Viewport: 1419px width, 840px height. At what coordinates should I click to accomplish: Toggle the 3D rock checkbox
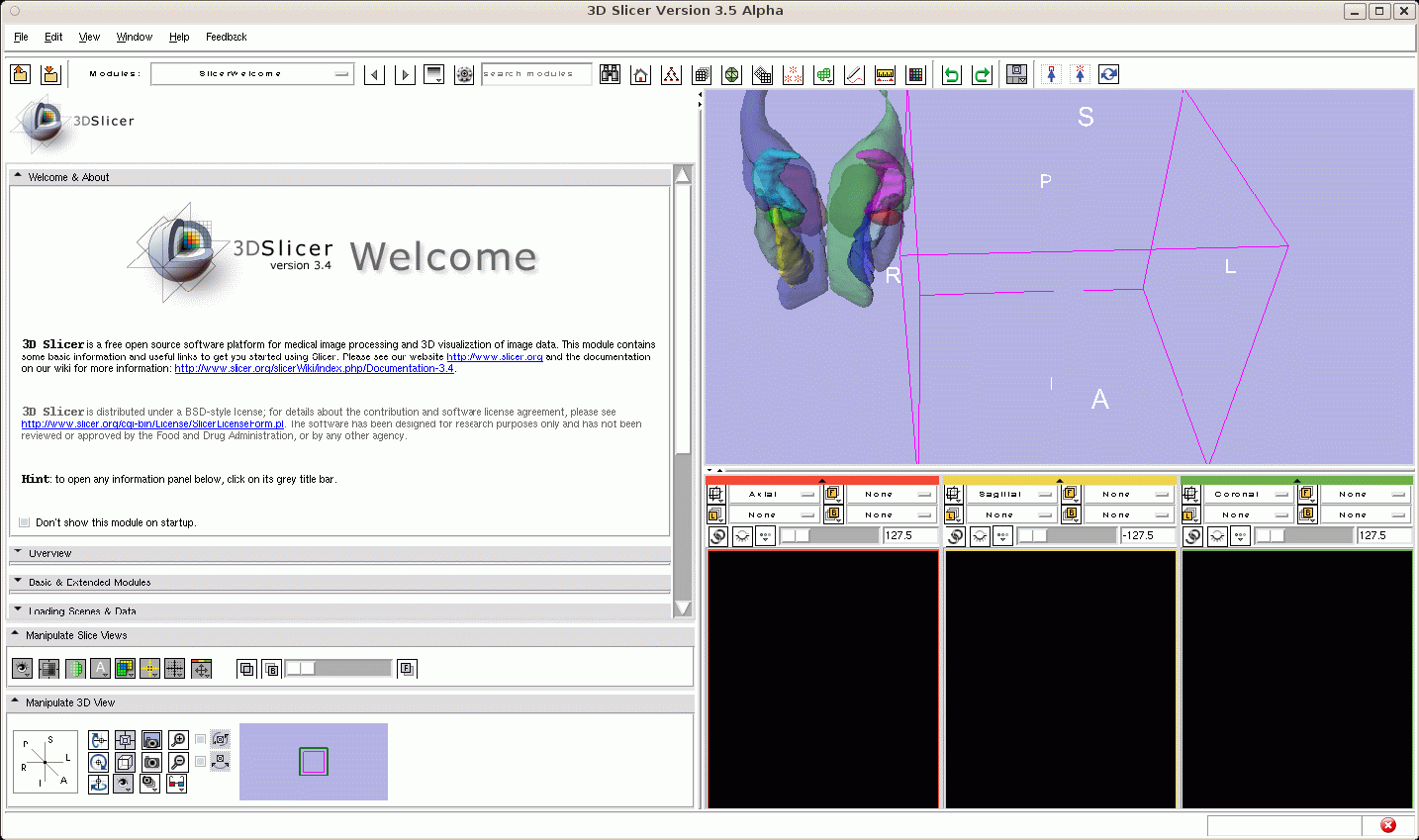click(x=201, y=761)
